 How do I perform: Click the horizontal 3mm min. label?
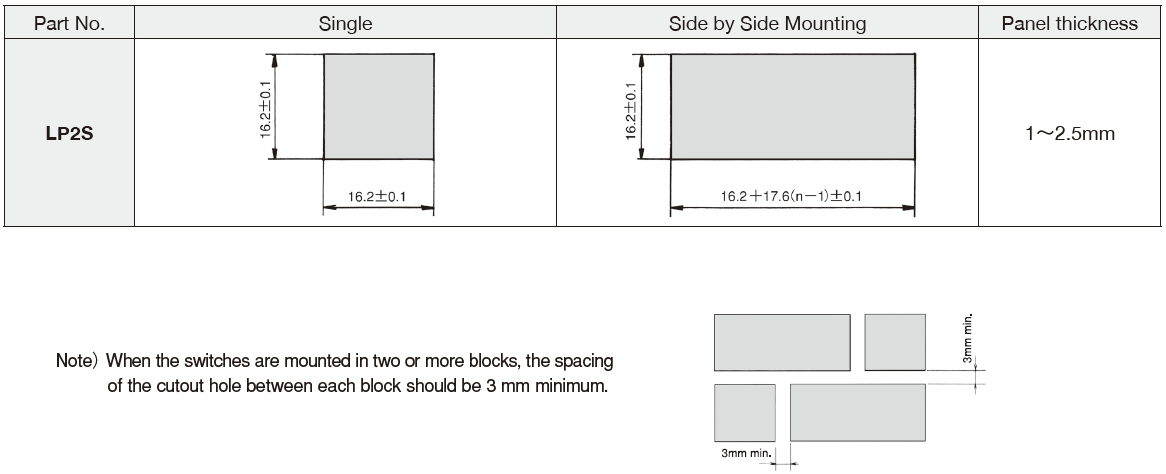tap(745, 453)
